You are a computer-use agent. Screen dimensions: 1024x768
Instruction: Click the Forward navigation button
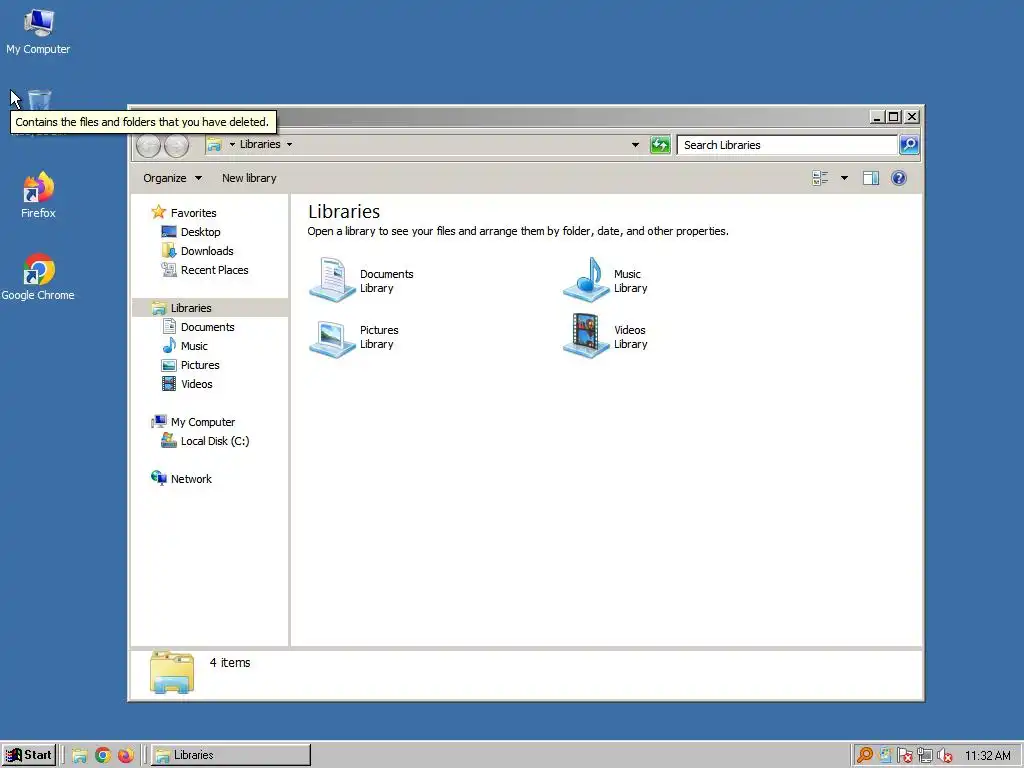click(176, 145)
